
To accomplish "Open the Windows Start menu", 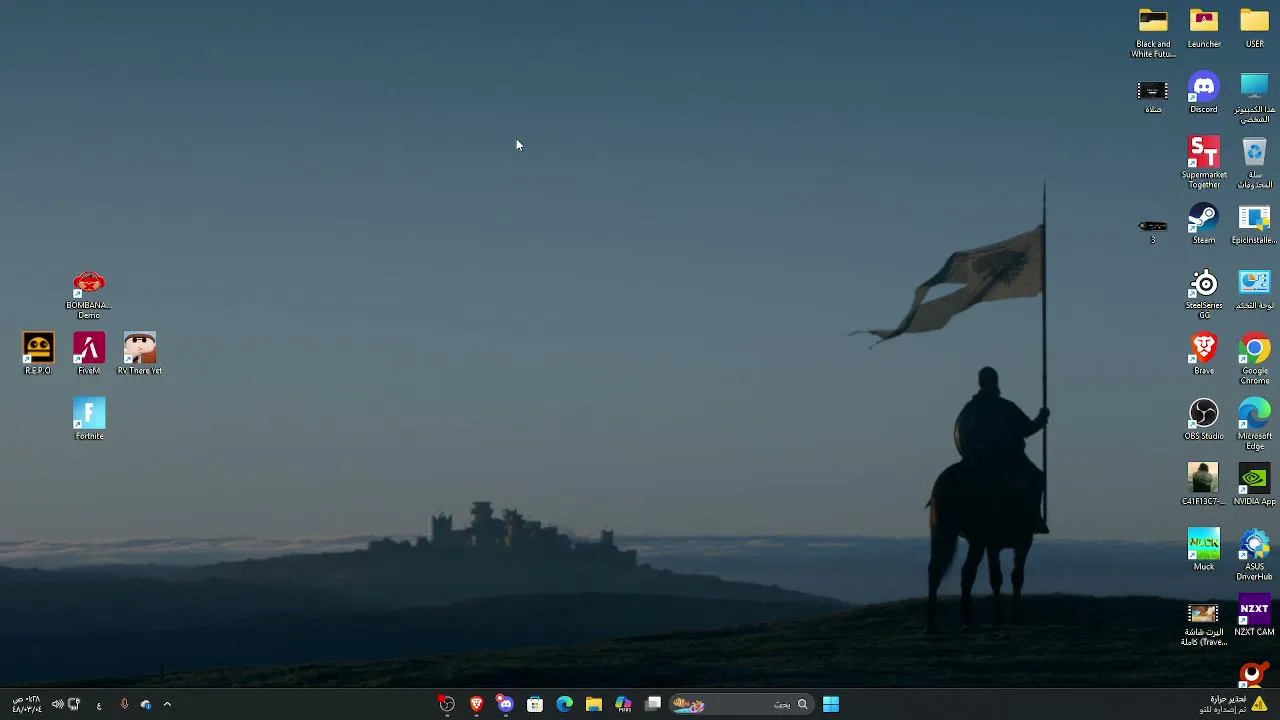I will (x=831, y=704).
